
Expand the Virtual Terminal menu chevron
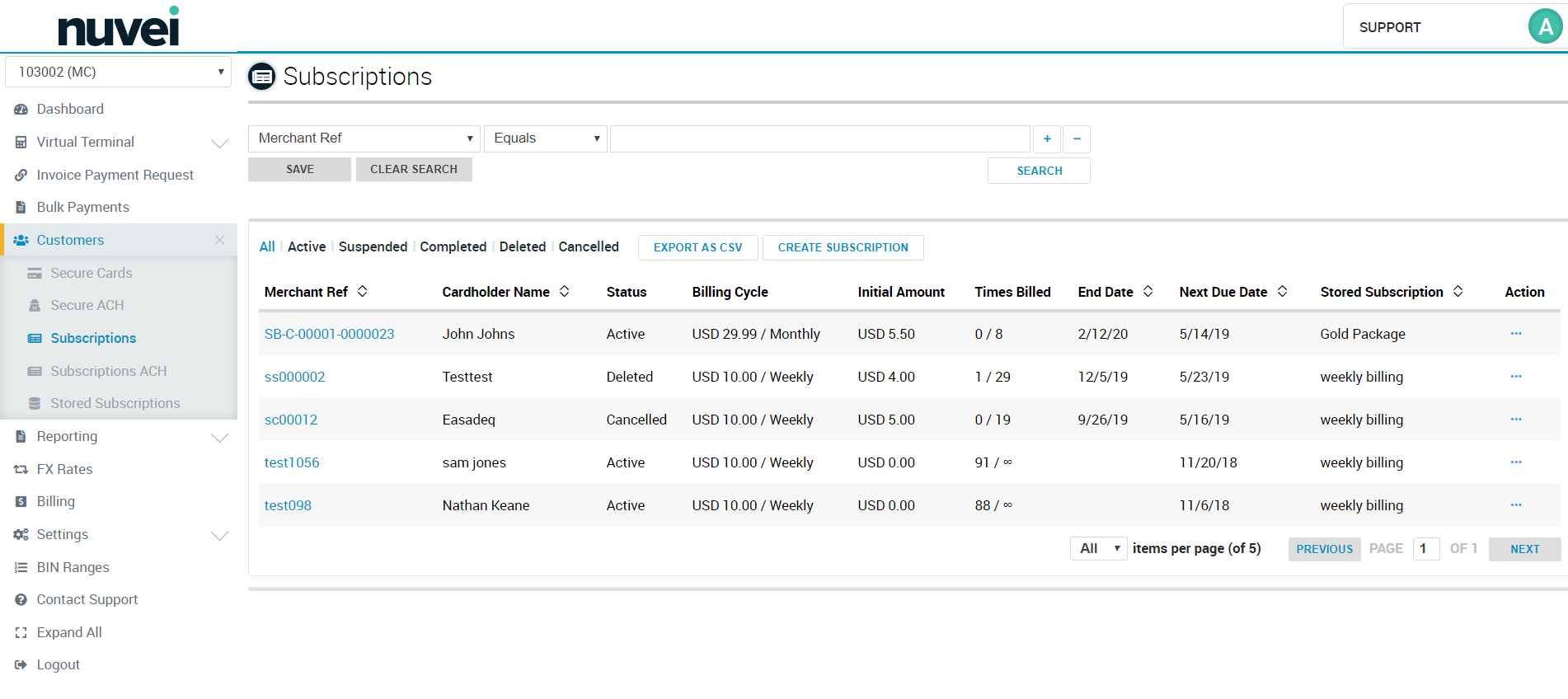pyautogui.click(x=219, y=143)
